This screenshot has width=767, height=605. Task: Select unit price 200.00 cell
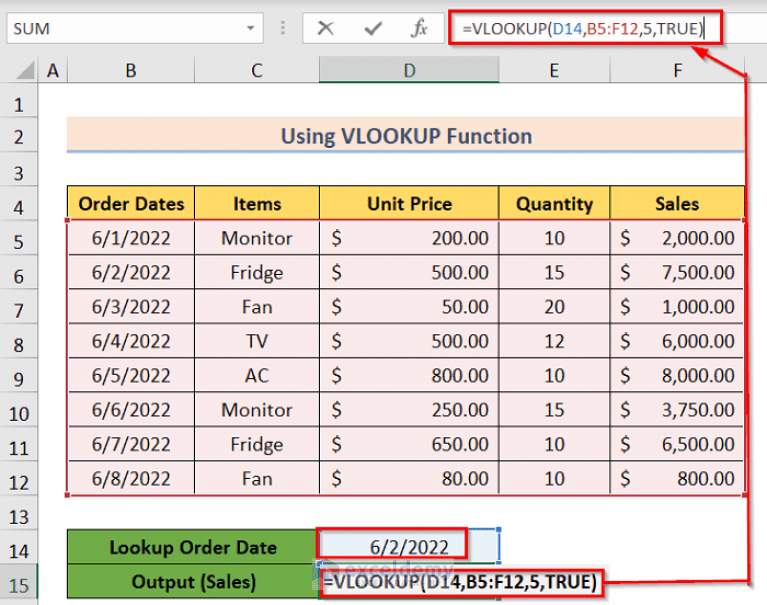[409, 238]
